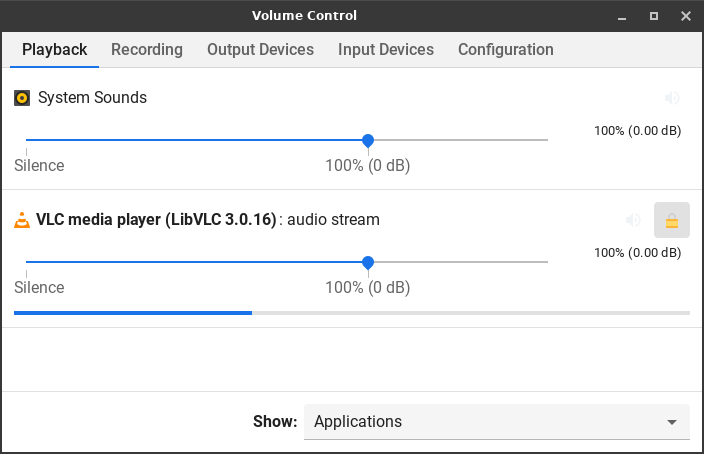Maximize the Volume Control window
Image resolution: width=704 pixels, height=454 pixels.
tap(654, 16)
